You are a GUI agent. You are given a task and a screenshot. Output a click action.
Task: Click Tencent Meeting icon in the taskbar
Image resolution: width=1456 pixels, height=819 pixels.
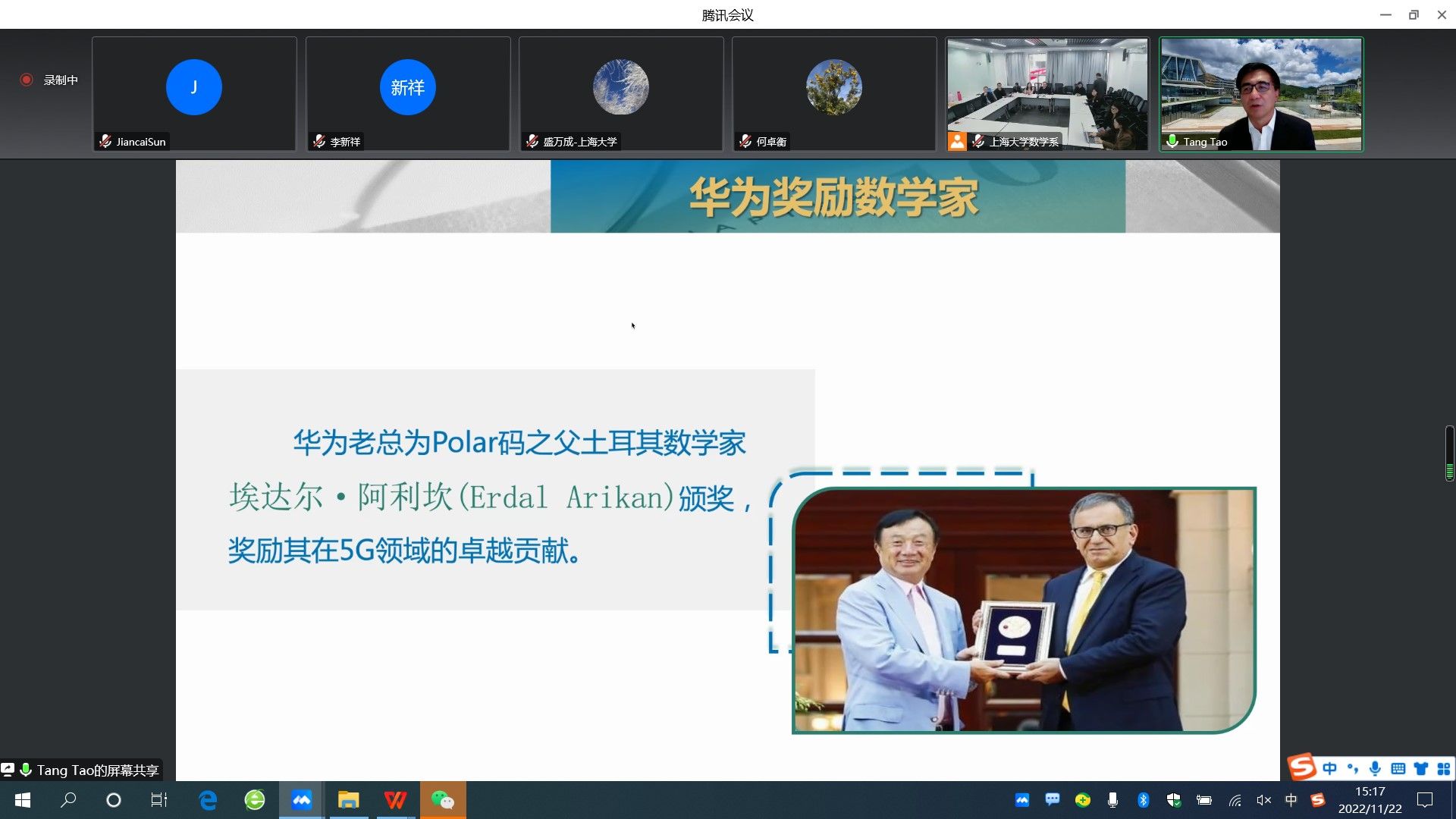pos(302,800)
